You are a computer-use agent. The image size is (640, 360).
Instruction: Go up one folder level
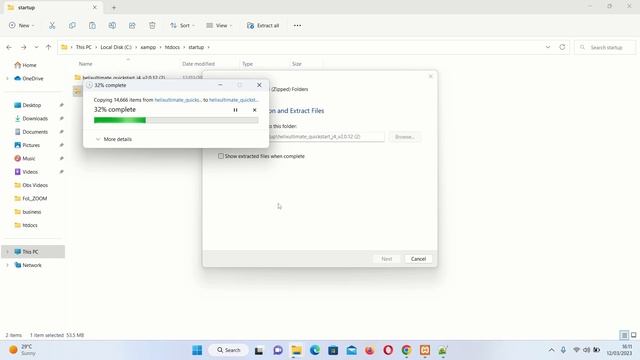pos(49,47)
